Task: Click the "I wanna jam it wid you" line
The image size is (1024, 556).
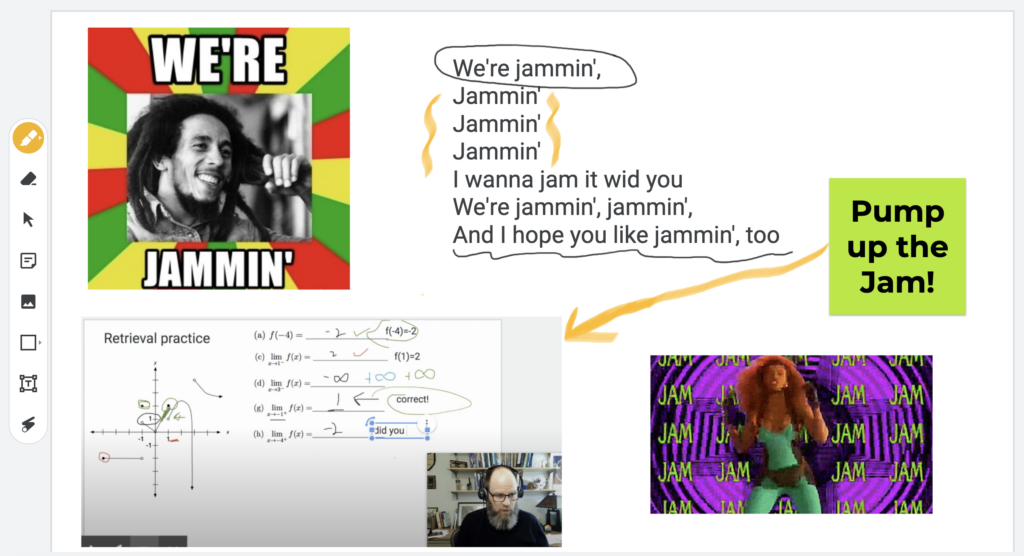Action: [x=568, y=179]
